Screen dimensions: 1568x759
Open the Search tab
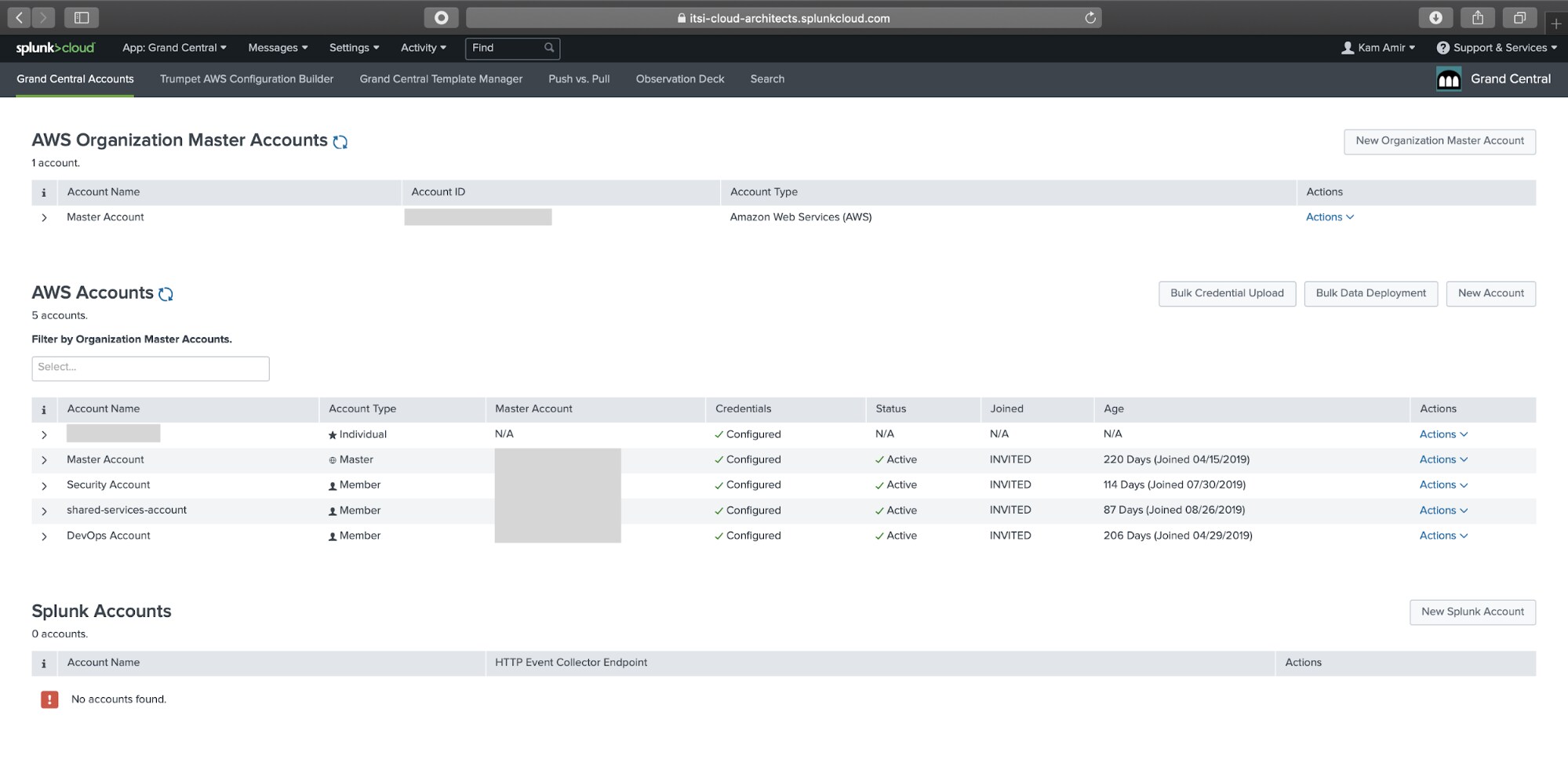(767, 79)
